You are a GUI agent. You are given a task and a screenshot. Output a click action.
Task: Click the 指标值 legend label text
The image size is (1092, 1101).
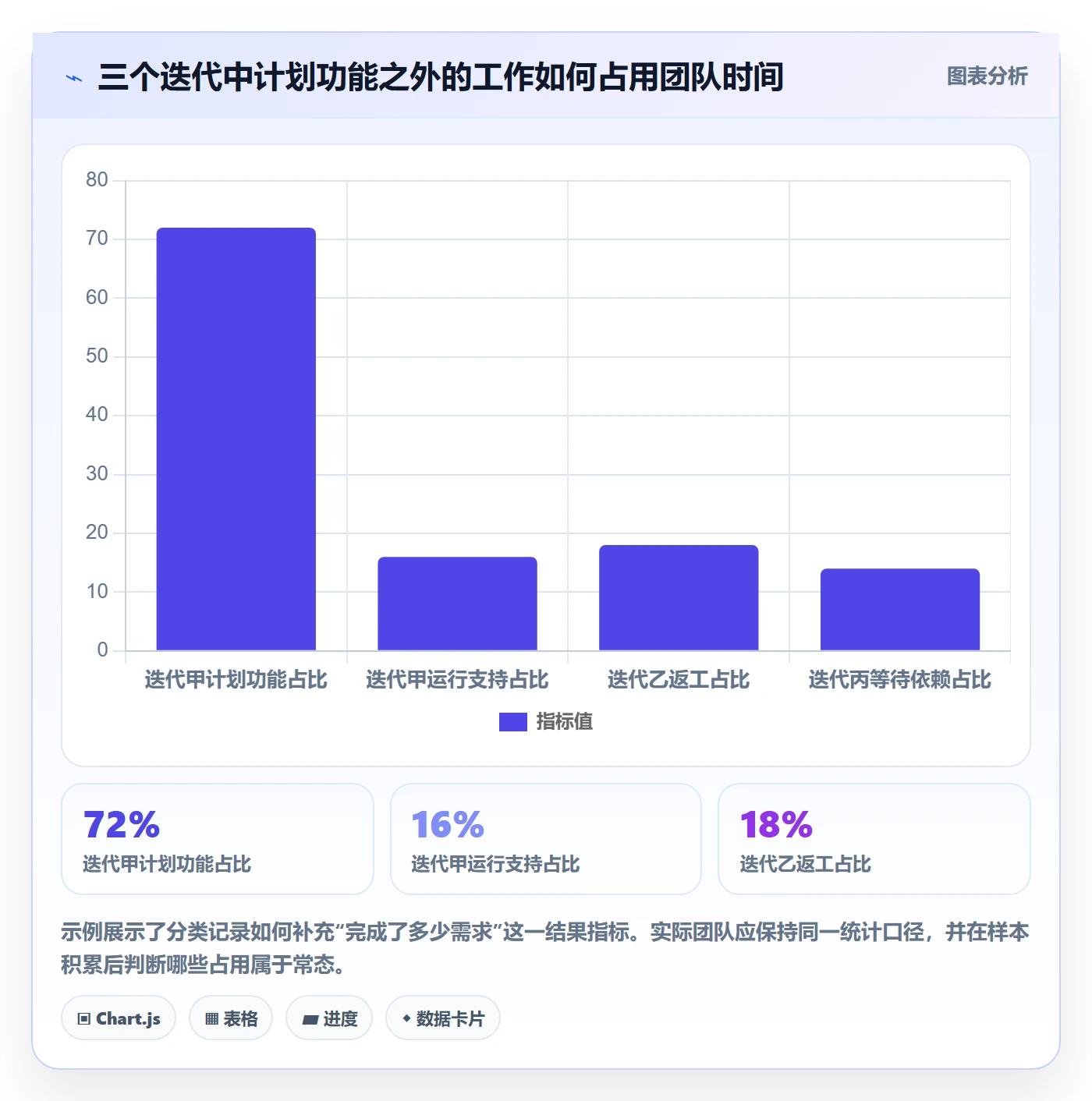[x=564, y=722]
